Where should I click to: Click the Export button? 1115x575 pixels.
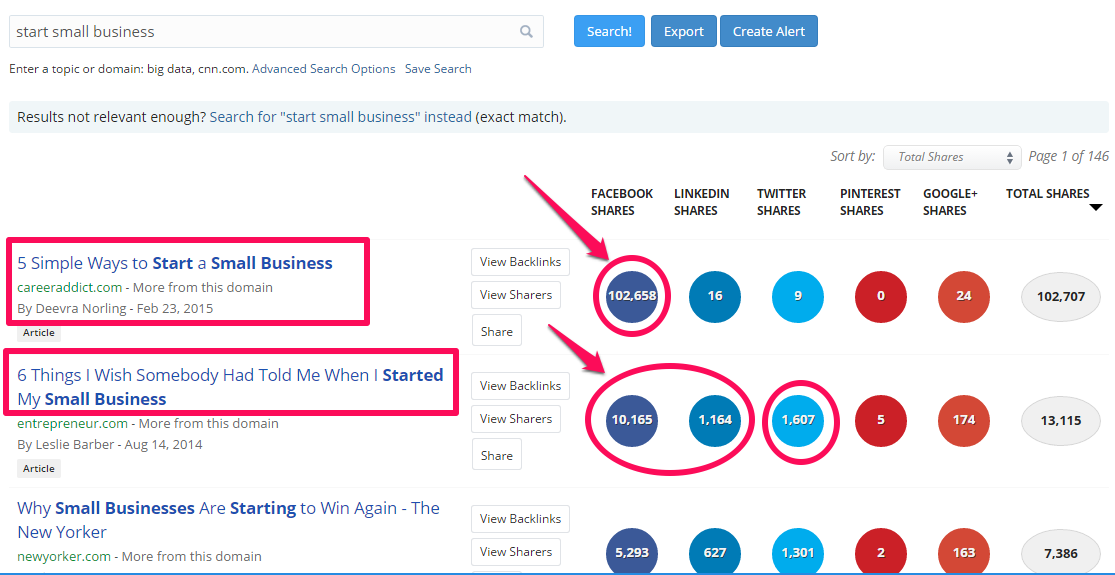coord(683,31)
